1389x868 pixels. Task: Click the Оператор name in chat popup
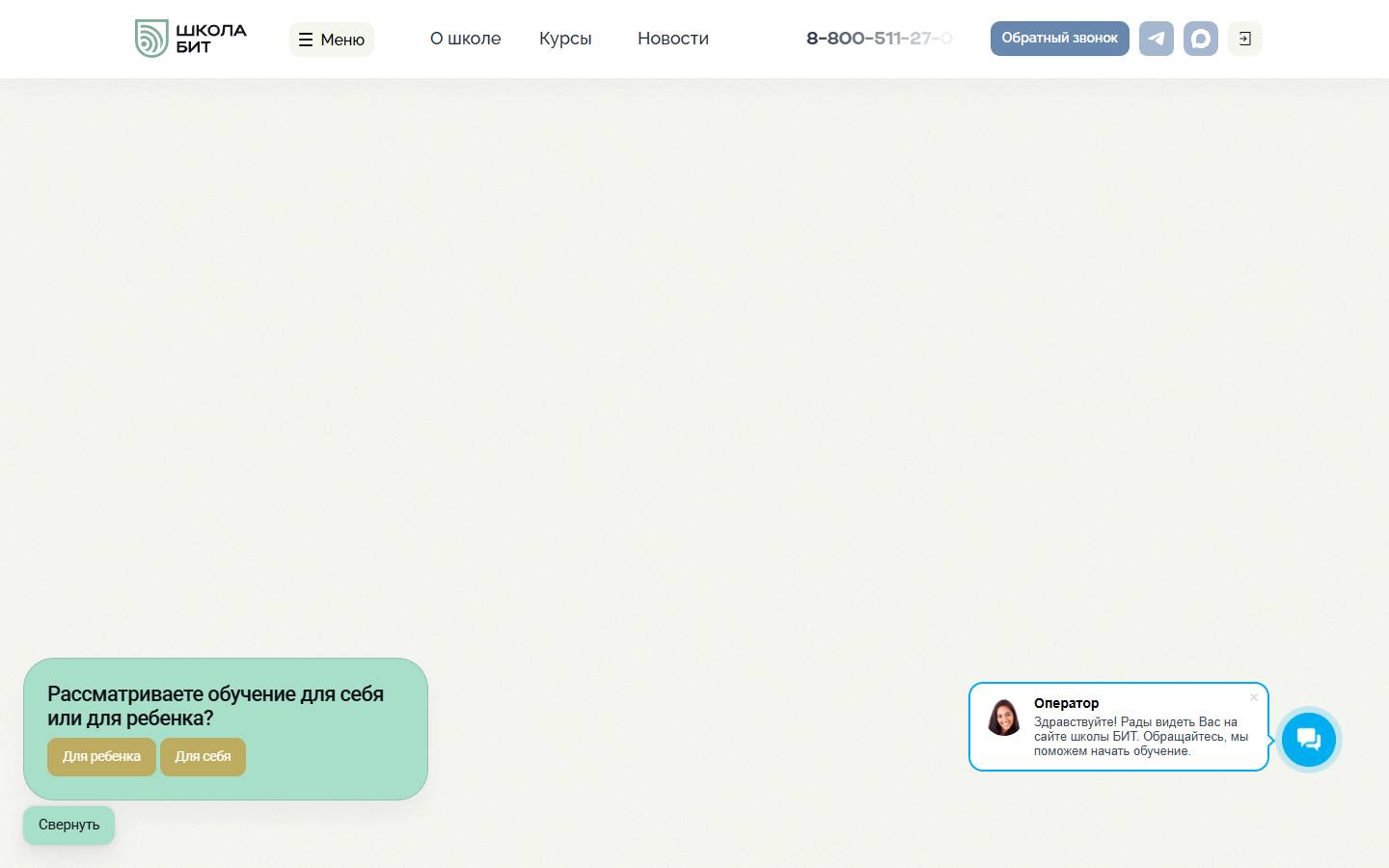(x=1066, y=703)
